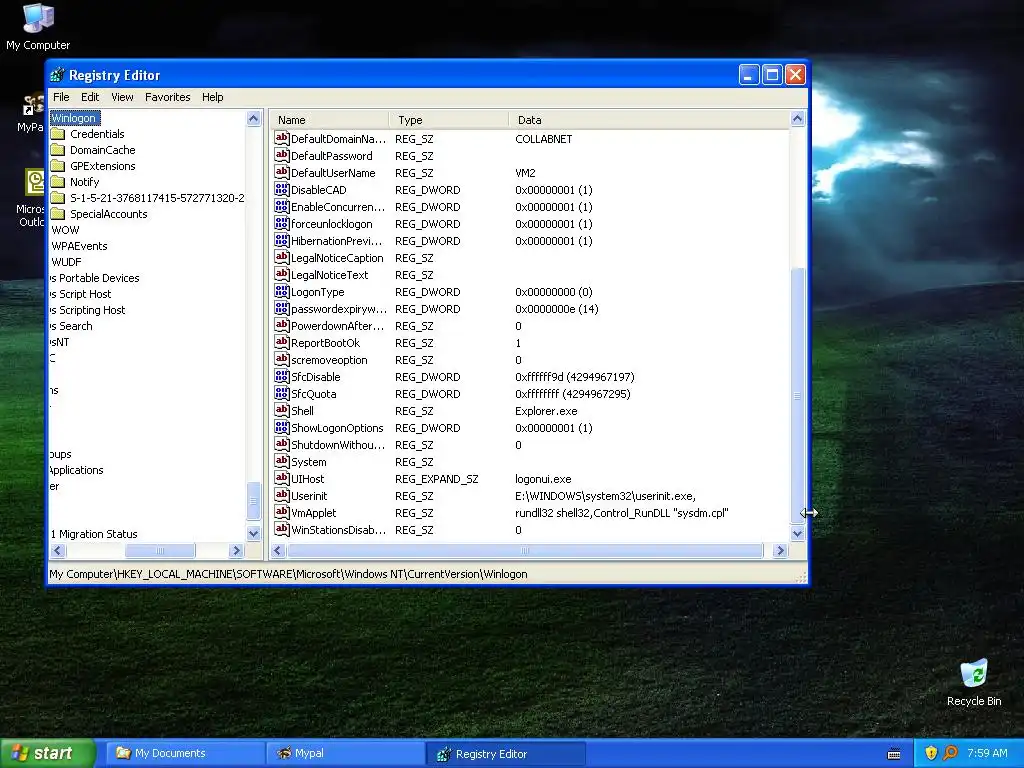This screenshot has width=1024, height=768.
Task: Select the WUDF key in tree
Action: pos(66,262)
